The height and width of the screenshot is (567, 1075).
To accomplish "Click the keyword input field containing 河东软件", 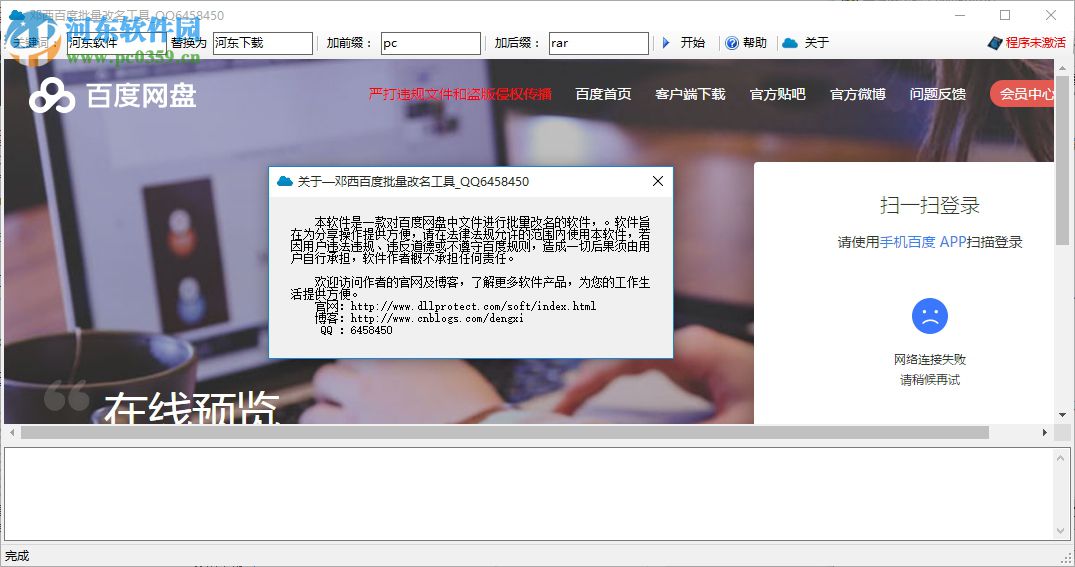I will (117, 43).
